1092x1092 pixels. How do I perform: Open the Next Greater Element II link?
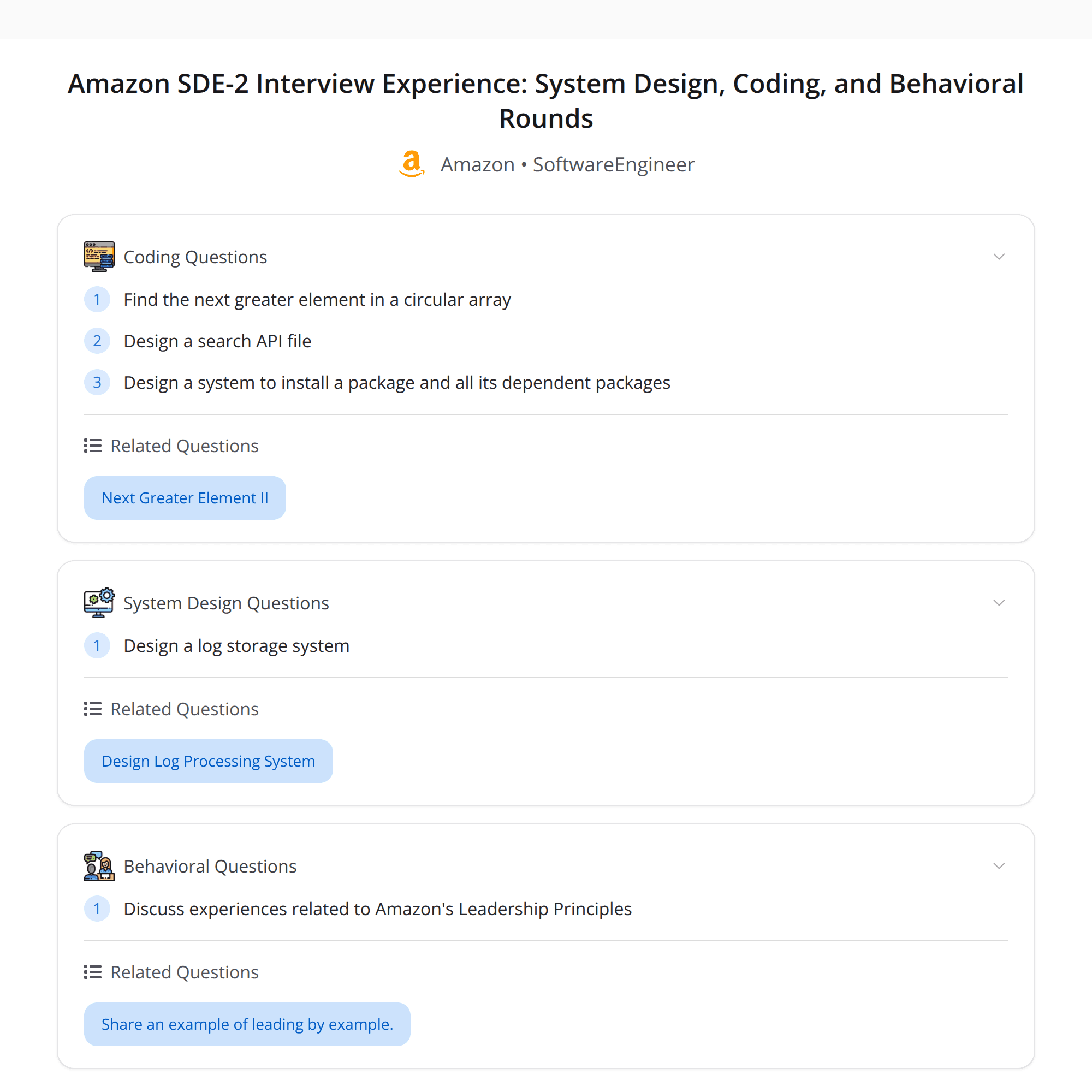(185, 498)
